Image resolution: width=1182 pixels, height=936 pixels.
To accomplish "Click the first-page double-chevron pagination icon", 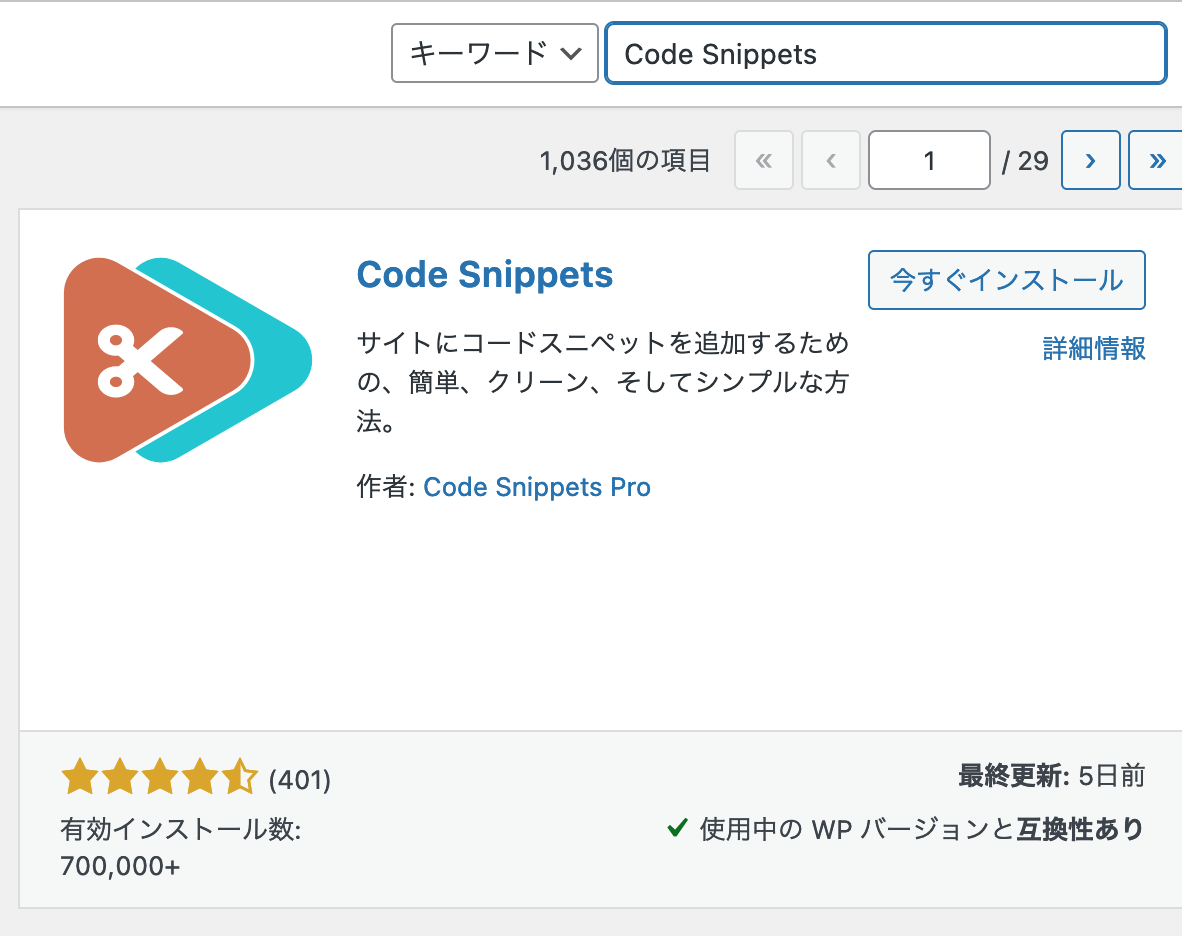I will [x=764, y=160].
